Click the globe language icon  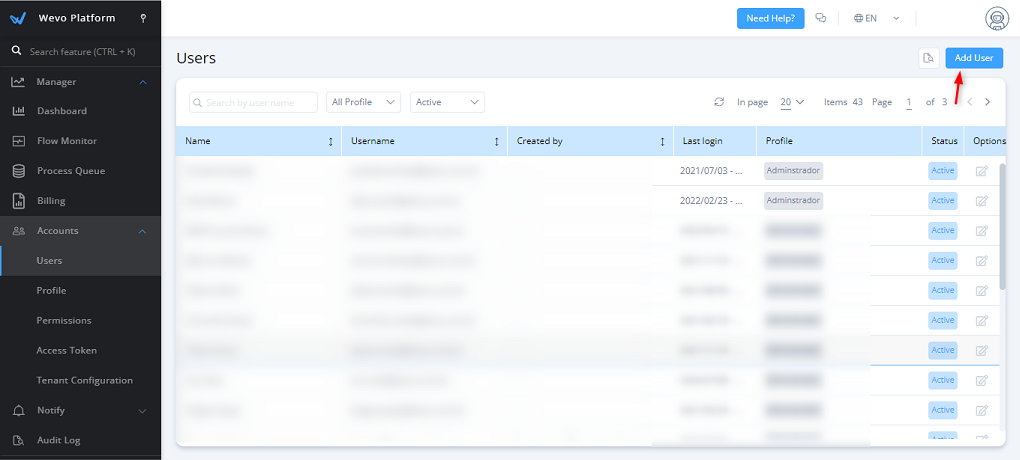[858, 18]
